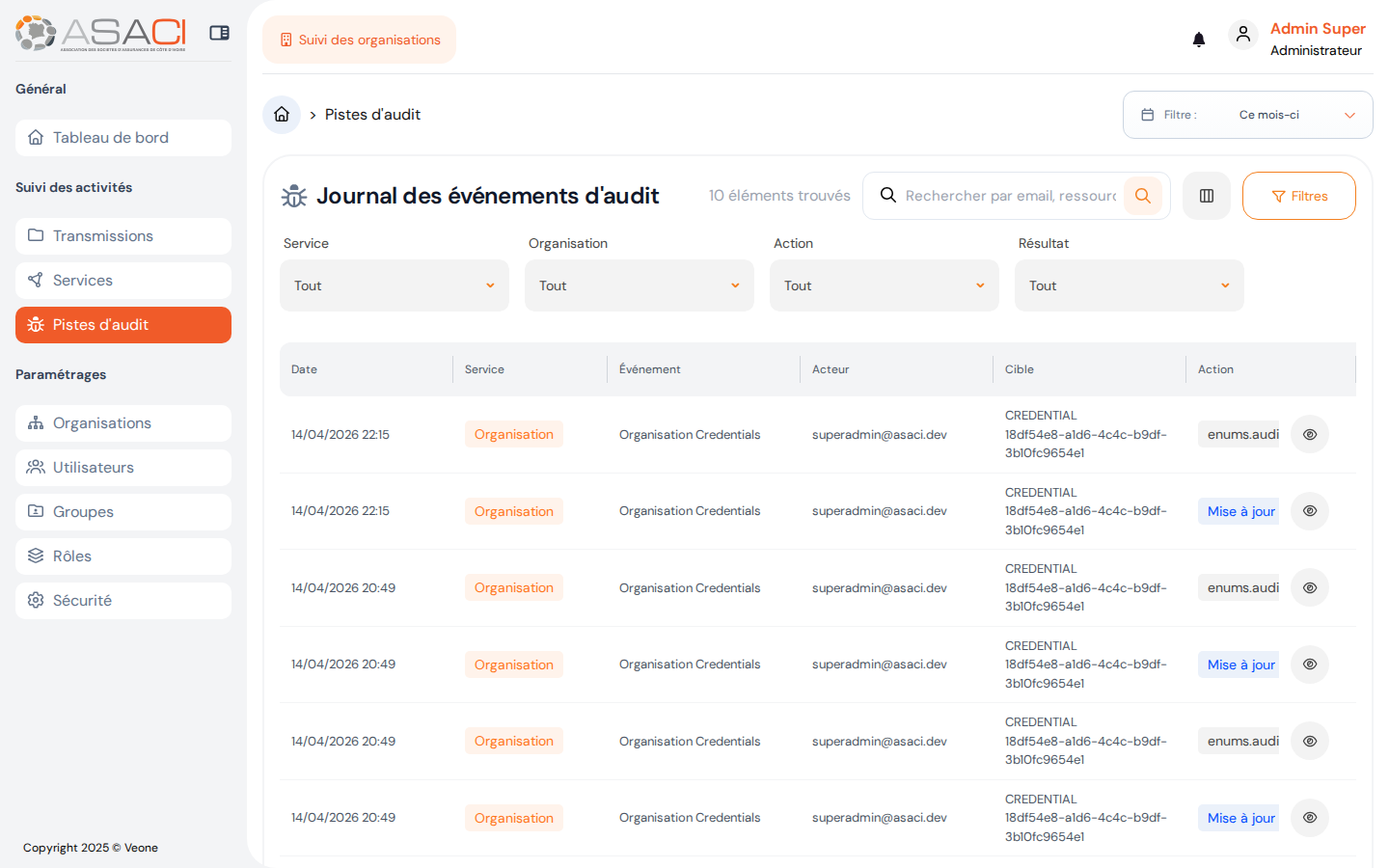
Task: Collapse the sidebar with the panel toggle
Action: click(x=219, y=32)
